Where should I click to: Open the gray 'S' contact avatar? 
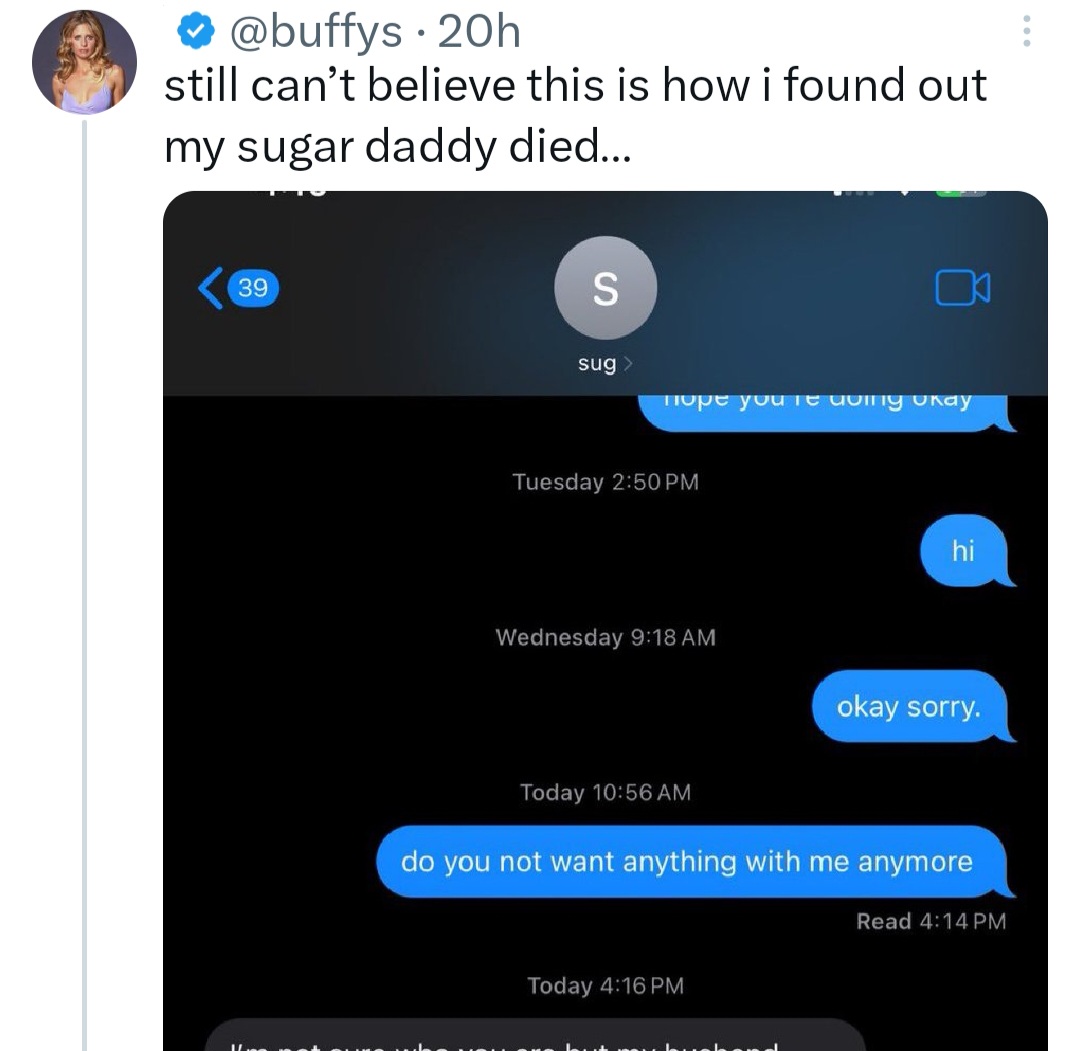point(604,287)
